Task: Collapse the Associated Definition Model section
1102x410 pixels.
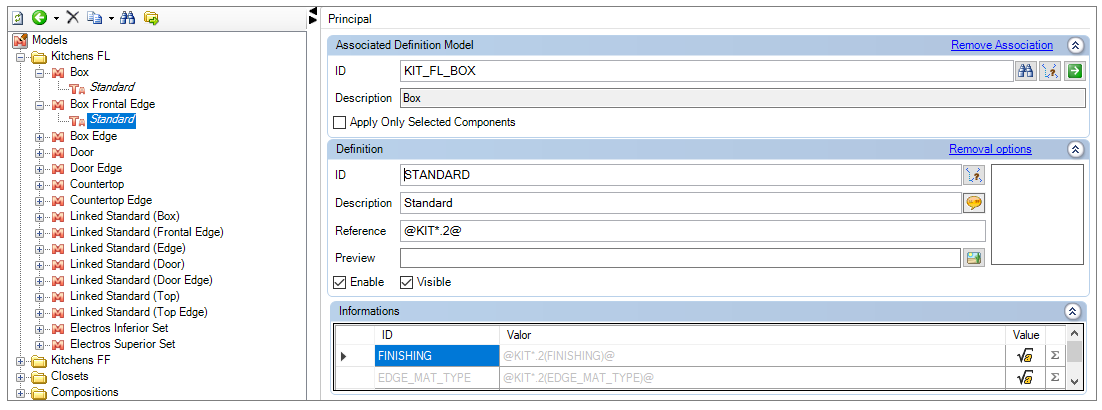Action: pos(1075,45)
